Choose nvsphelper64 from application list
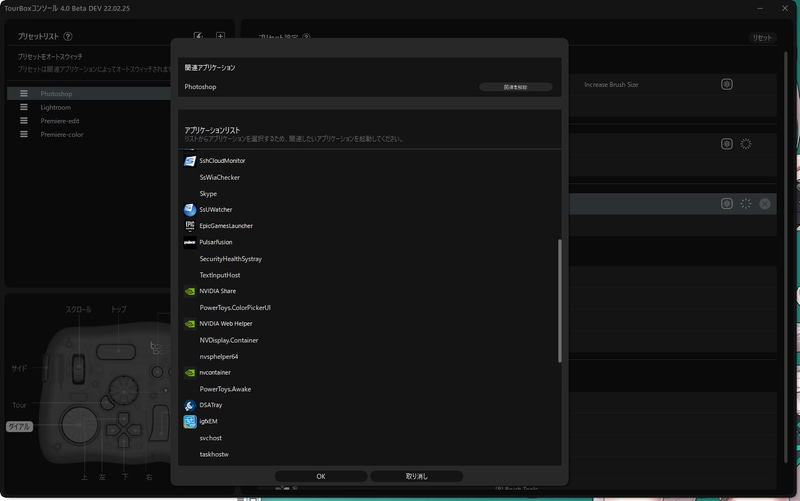800x501 pixels. (x=219, y=357)
